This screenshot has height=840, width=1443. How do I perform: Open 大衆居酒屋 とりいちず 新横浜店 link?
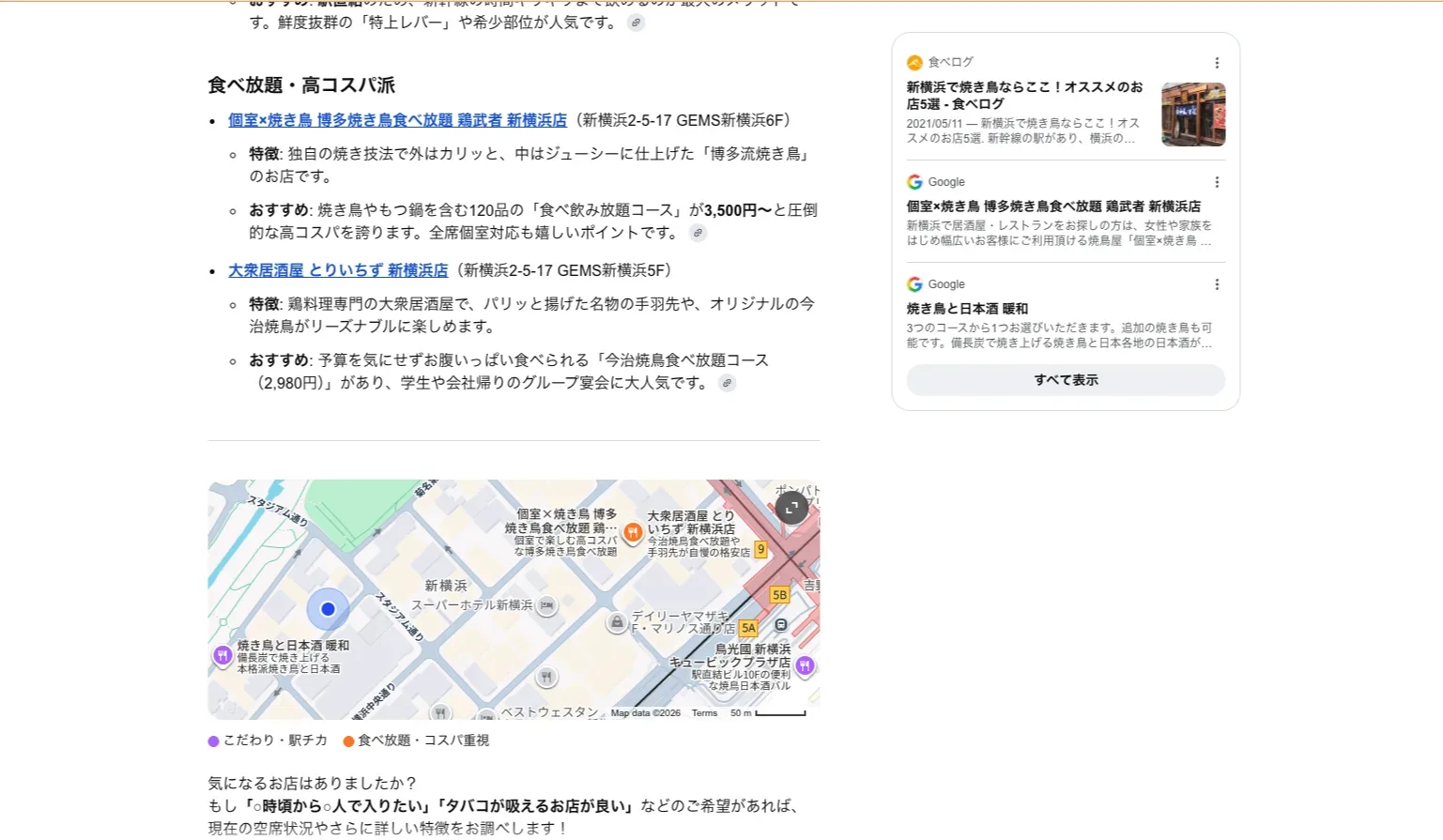[x=338, y=270]
